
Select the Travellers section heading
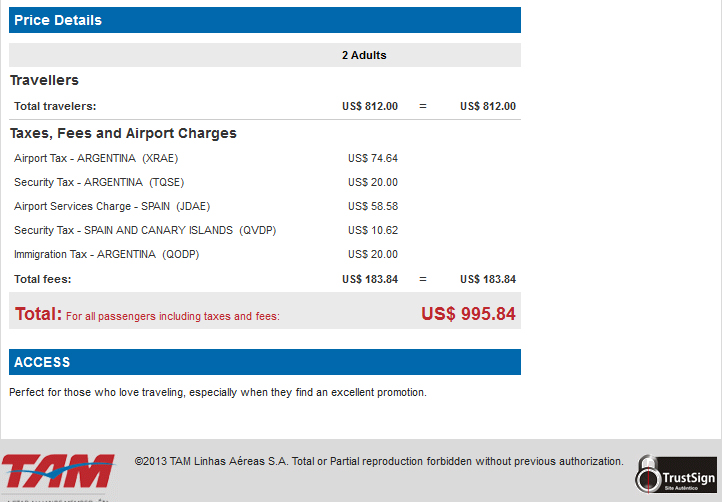(x=44, y=80)
